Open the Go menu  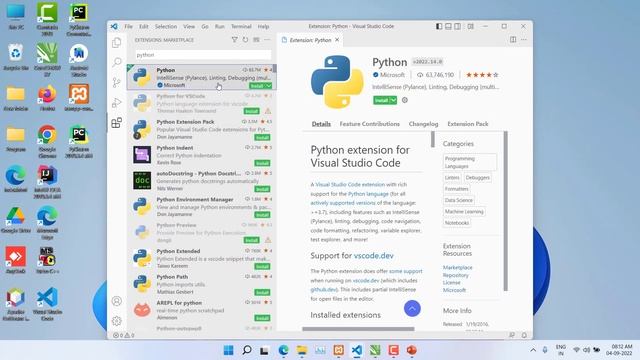(x=205, y=26)
